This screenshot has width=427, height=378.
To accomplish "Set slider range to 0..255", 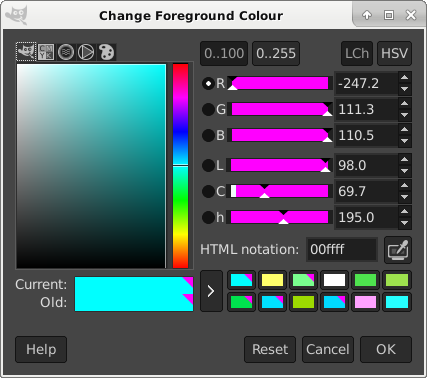I will 276,53.
